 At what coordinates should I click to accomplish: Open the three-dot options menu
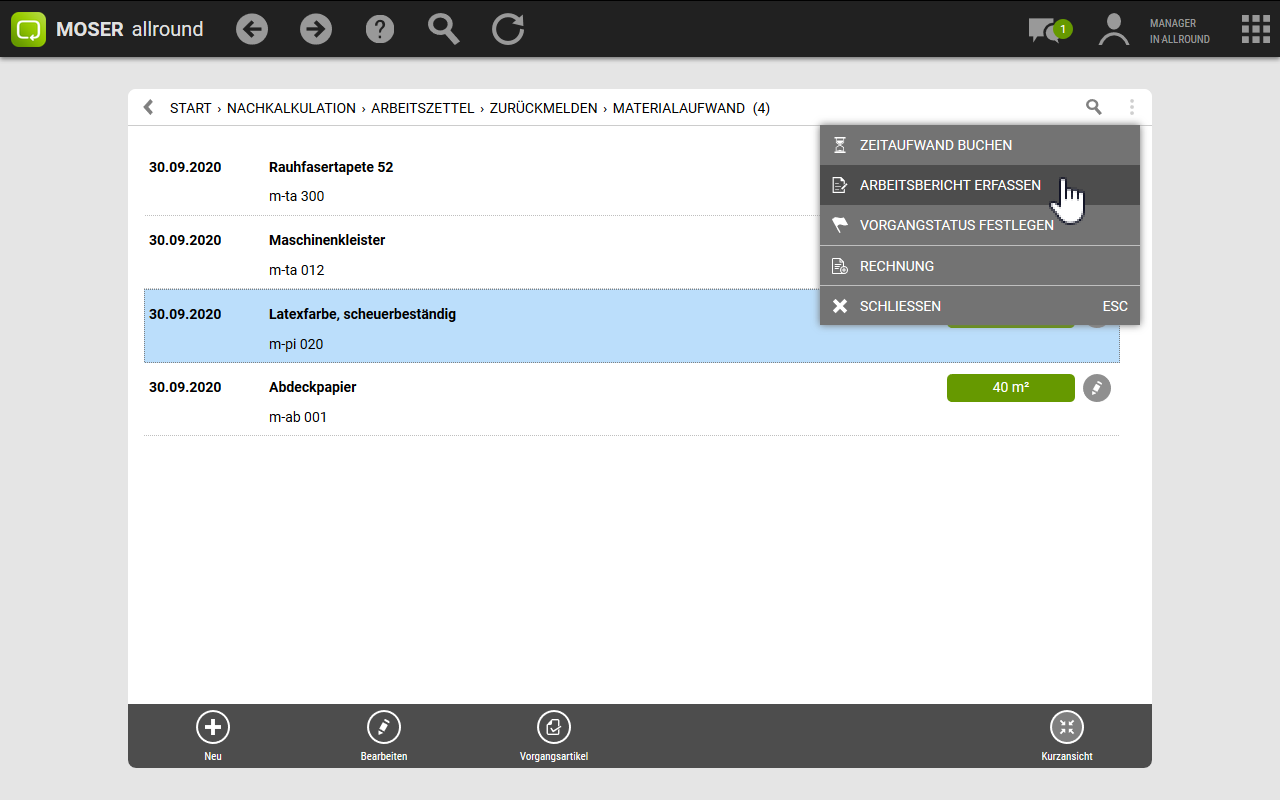[x=1132, y=107]
